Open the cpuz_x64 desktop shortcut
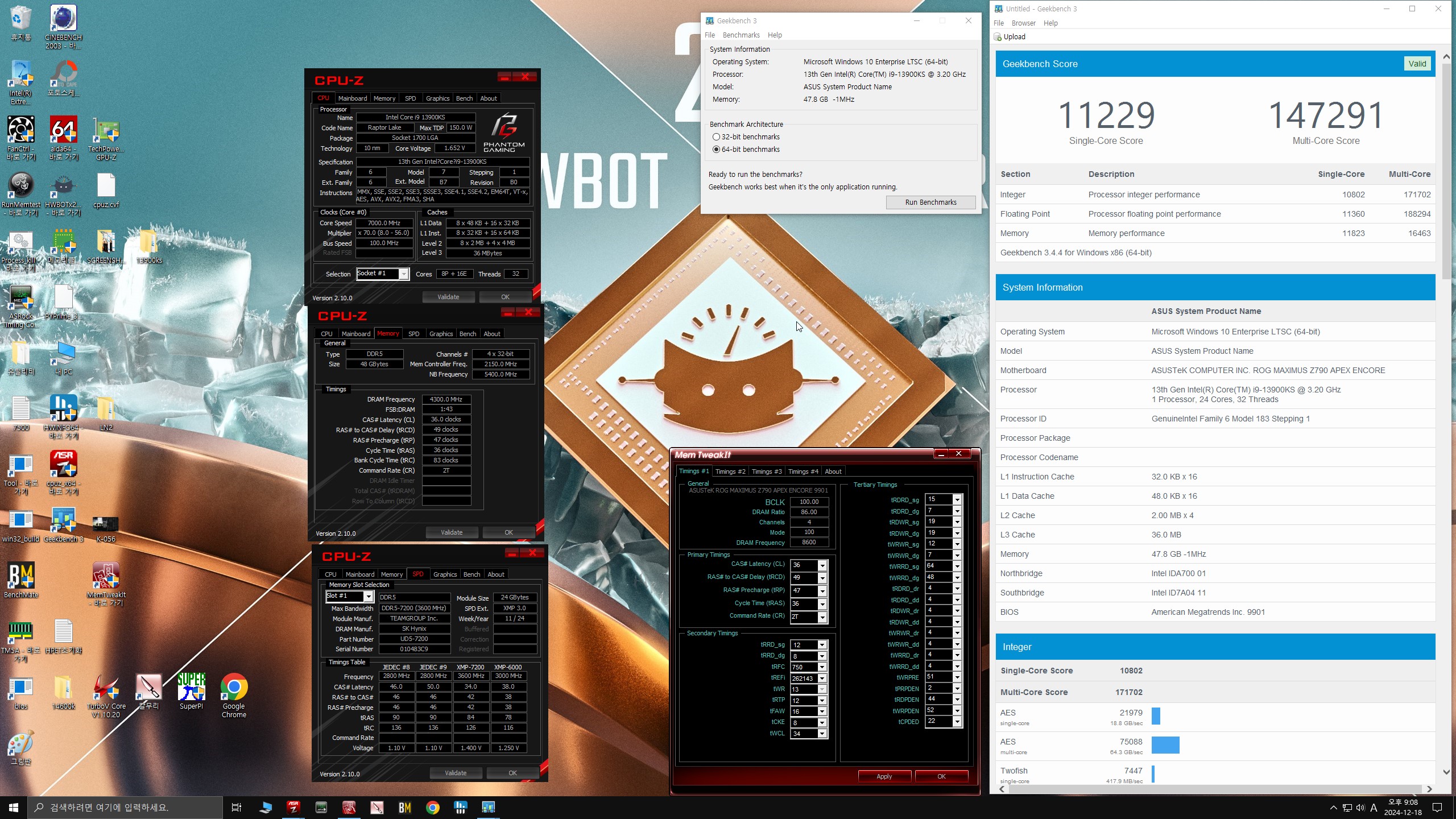1456x819 pixels. pos(63,473)
